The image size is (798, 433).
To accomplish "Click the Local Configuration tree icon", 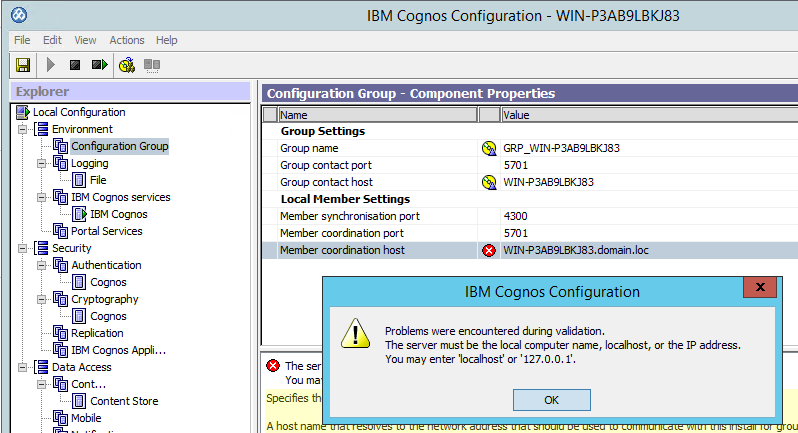I will click(x=23, y=112).
